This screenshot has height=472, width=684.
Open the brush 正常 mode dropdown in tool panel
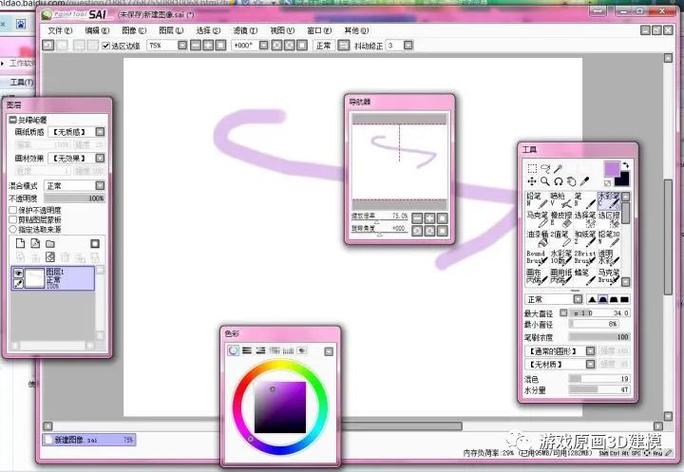pos(578,299)
